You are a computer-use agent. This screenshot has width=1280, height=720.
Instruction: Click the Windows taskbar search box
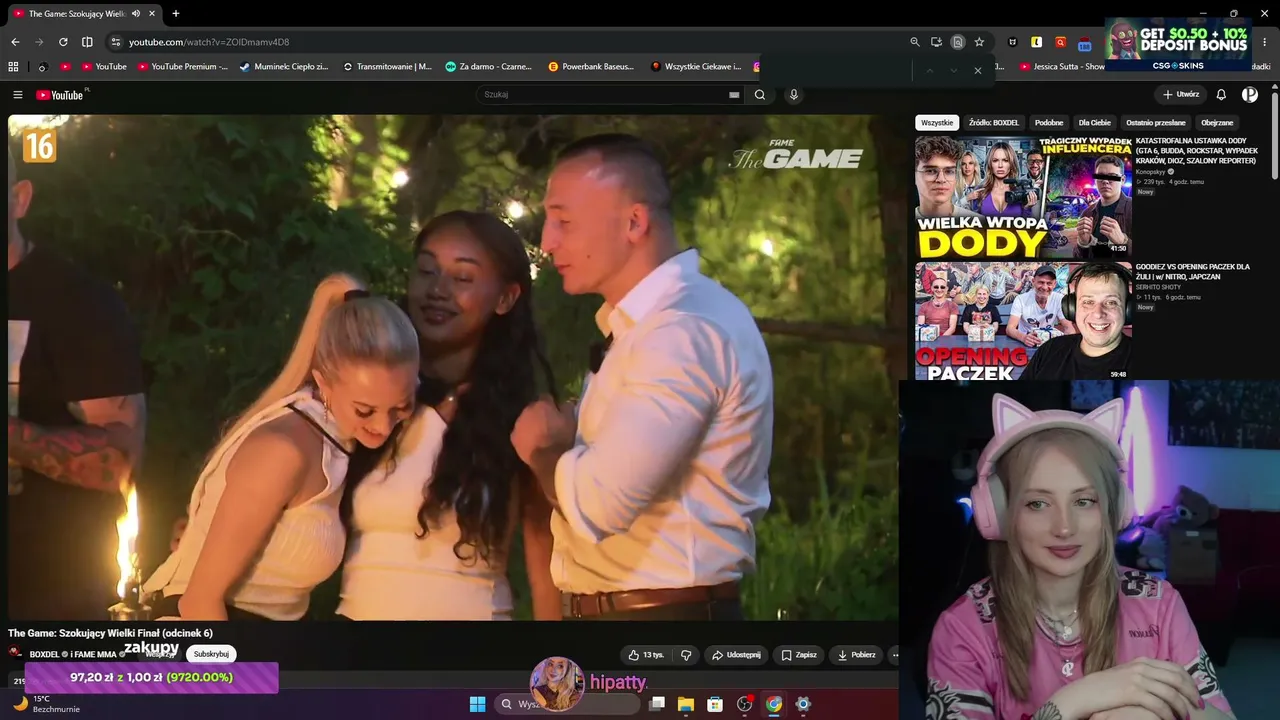pyautogui.click(x=568, y=704)
